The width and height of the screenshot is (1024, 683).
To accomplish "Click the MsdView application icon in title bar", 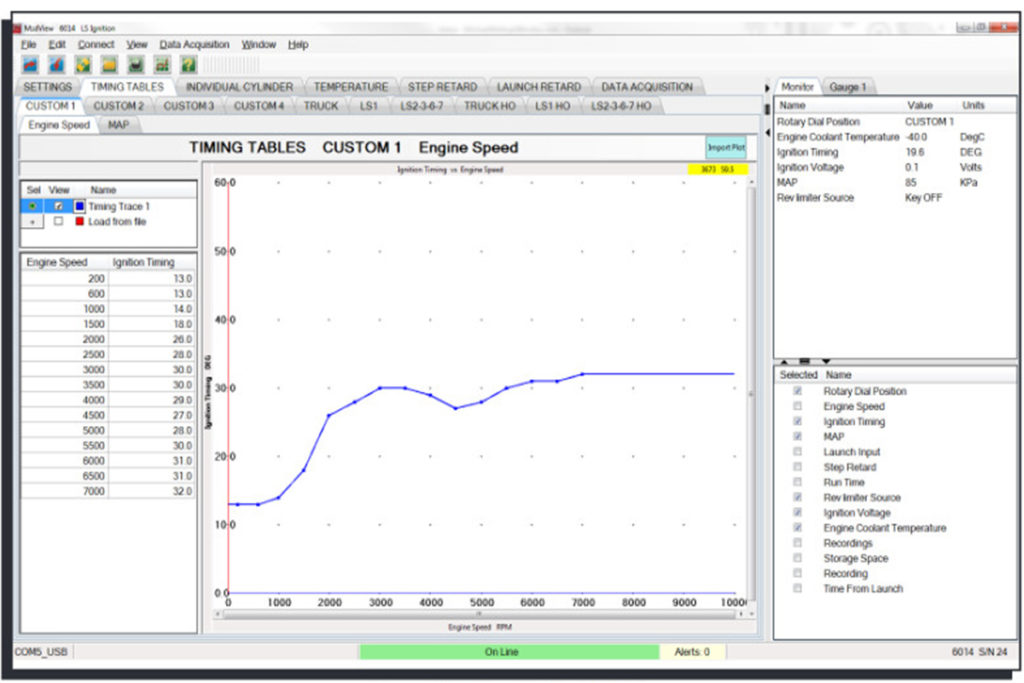I will [x=18, y=28].
